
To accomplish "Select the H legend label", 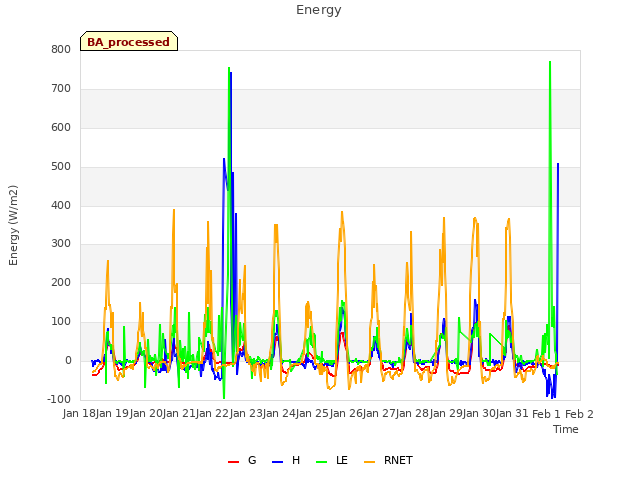I will (x=296, y=460).
